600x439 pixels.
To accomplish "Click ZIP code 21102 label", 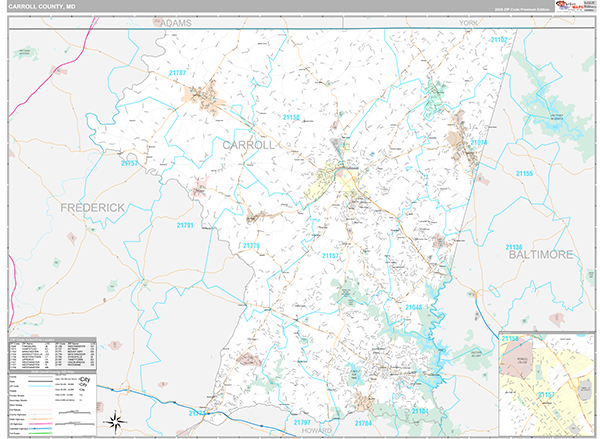I will (498, 40).
